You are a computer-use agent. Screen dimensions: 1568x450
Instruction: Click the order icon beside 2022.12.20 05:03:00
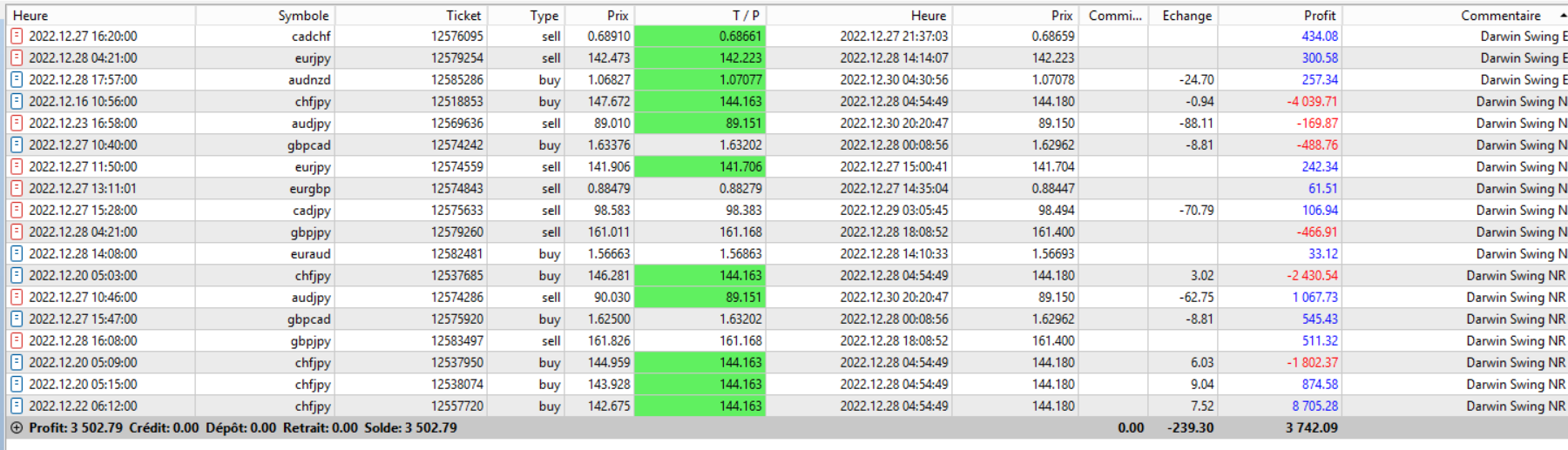(x=17, y=276)
